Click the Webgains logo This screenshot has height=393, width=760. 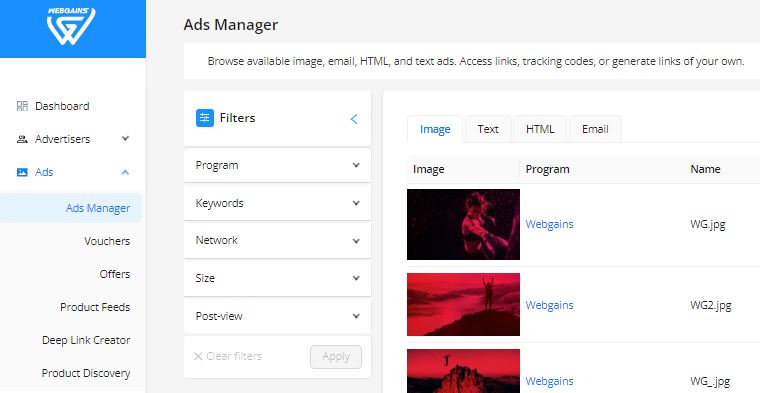coord(71,26)
